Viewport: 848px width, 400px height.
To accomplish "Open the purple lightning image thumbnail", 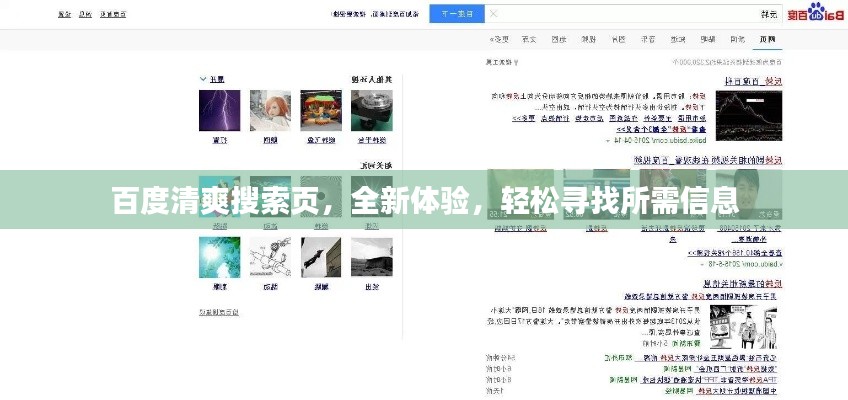I will coord(219,110).
